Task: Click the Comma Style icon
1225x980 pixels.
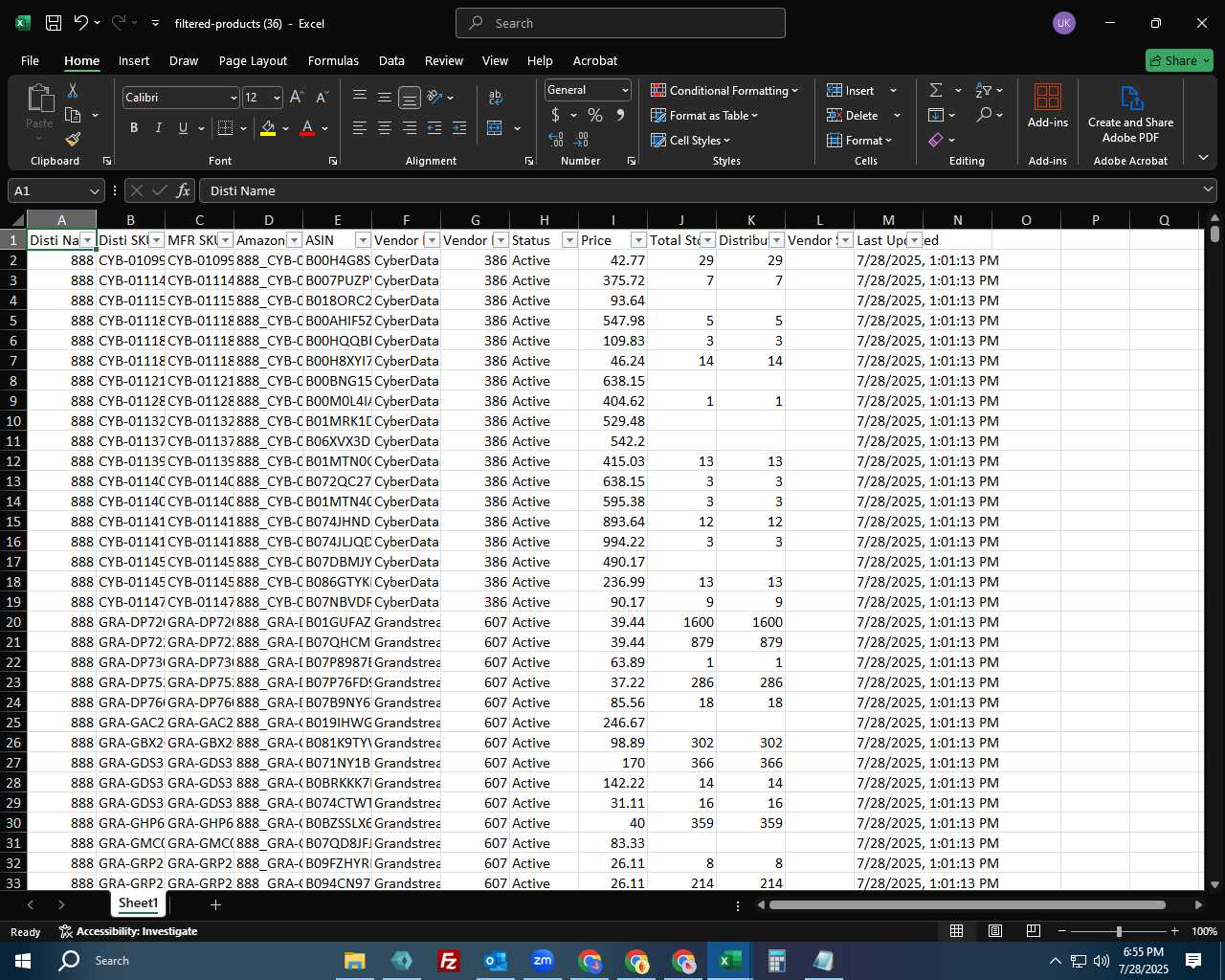Action: point(620,115)
